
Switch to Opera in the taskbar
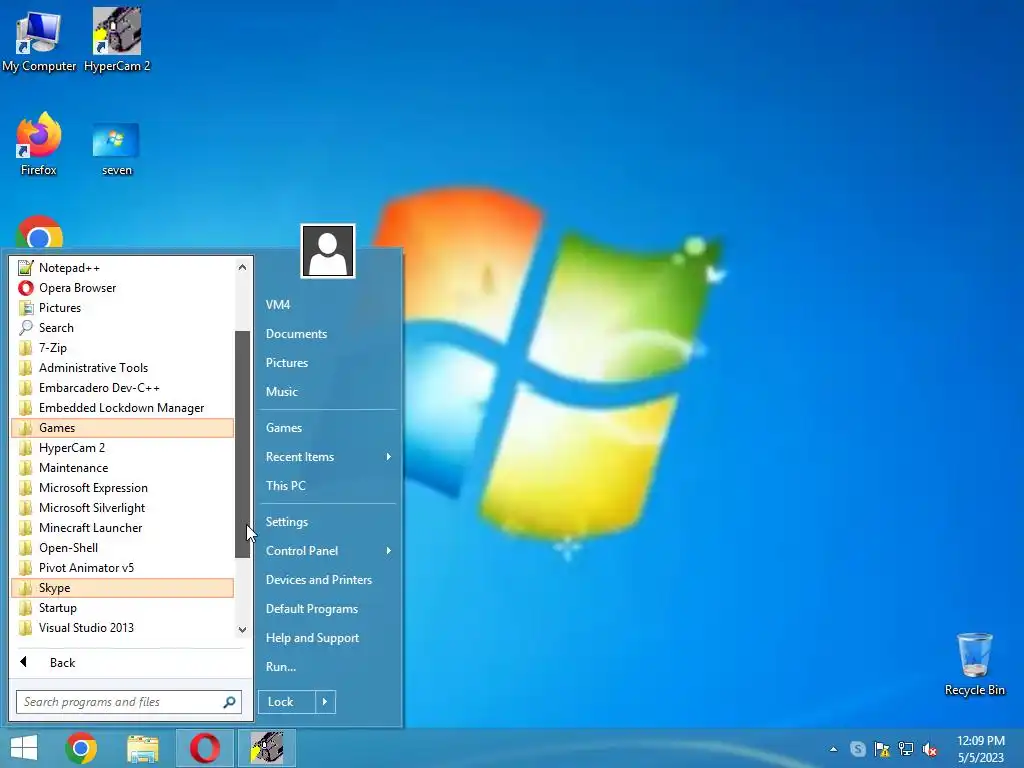click(x=204, y=748)
